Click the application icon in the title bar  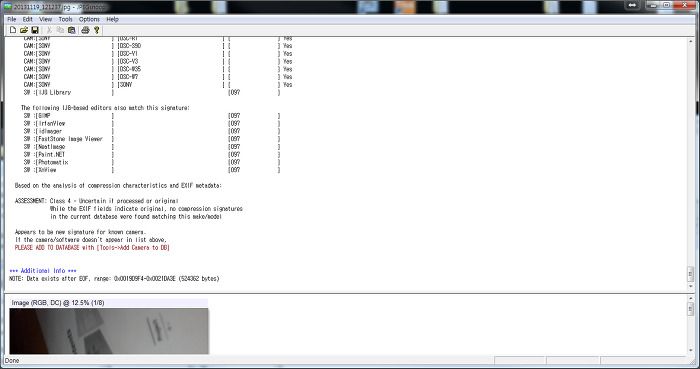8,6
